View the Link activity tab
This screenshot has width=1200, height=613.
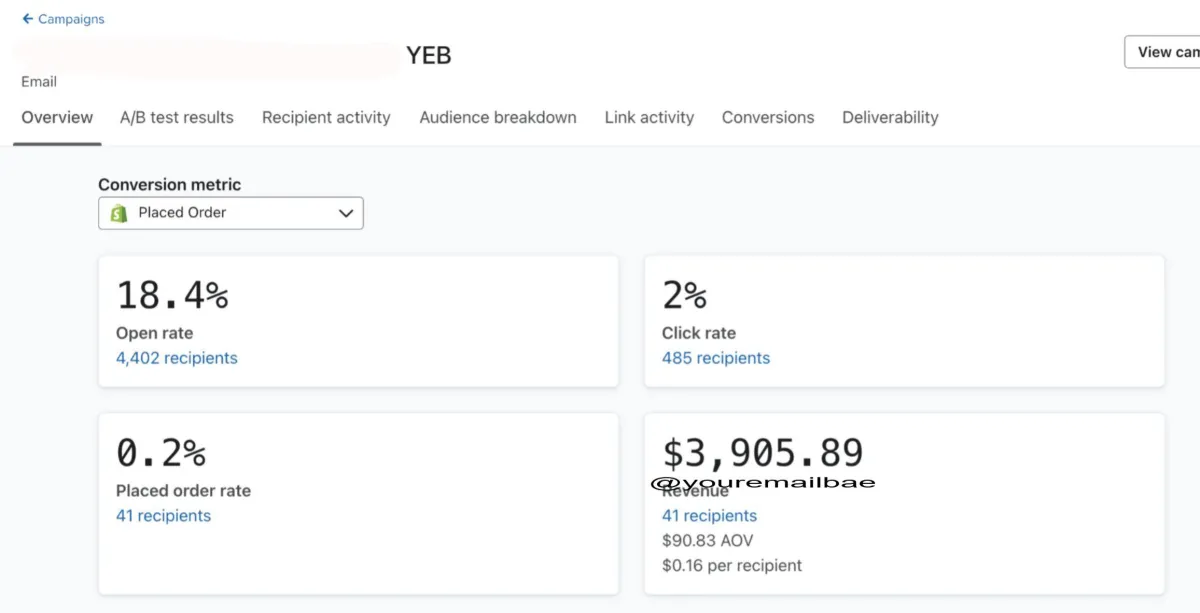649,118
